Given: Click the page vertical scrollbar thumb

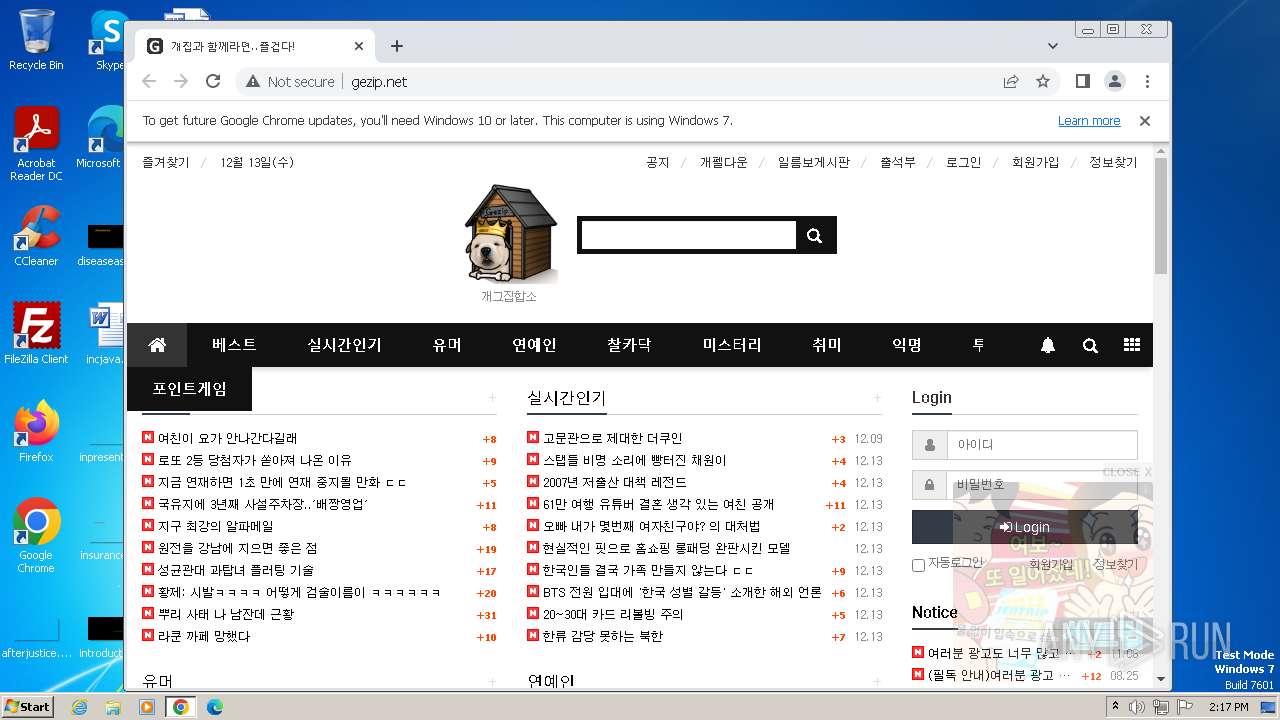Looking at the screenshot, I should click(1160, 215).
